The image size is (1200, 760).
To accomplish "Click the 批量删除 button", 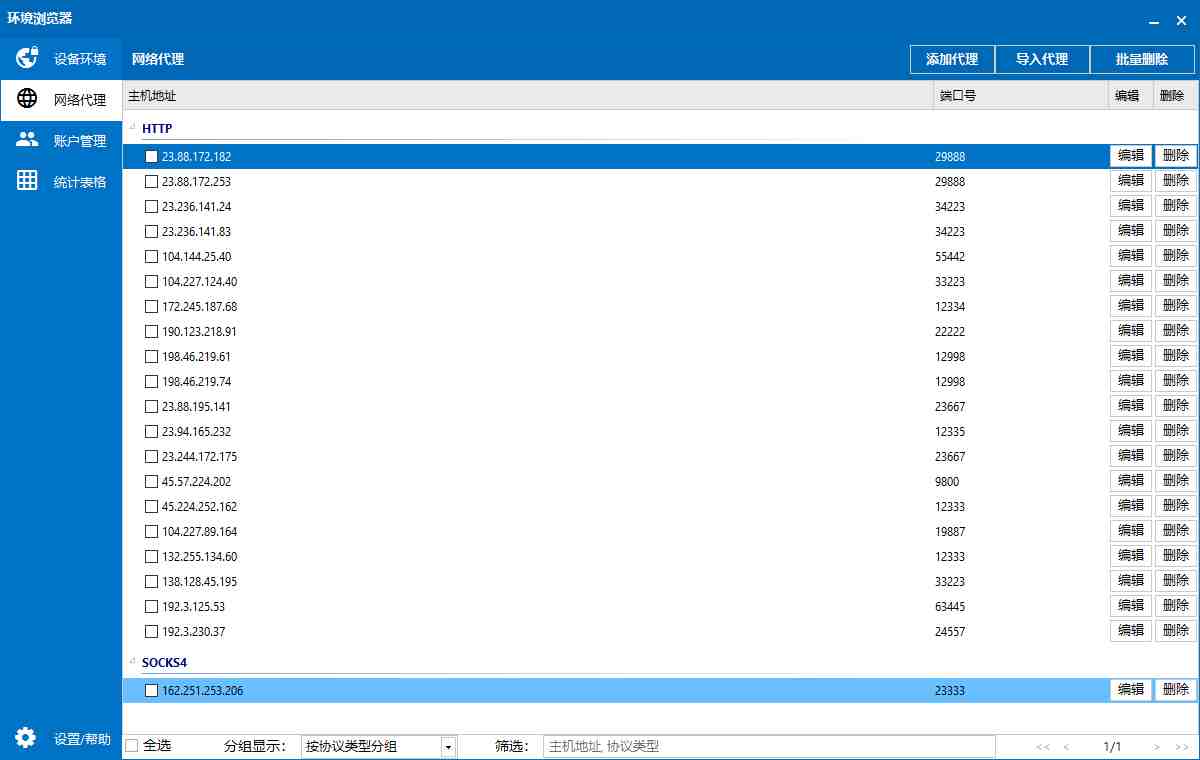I will tap(1142, 59).
